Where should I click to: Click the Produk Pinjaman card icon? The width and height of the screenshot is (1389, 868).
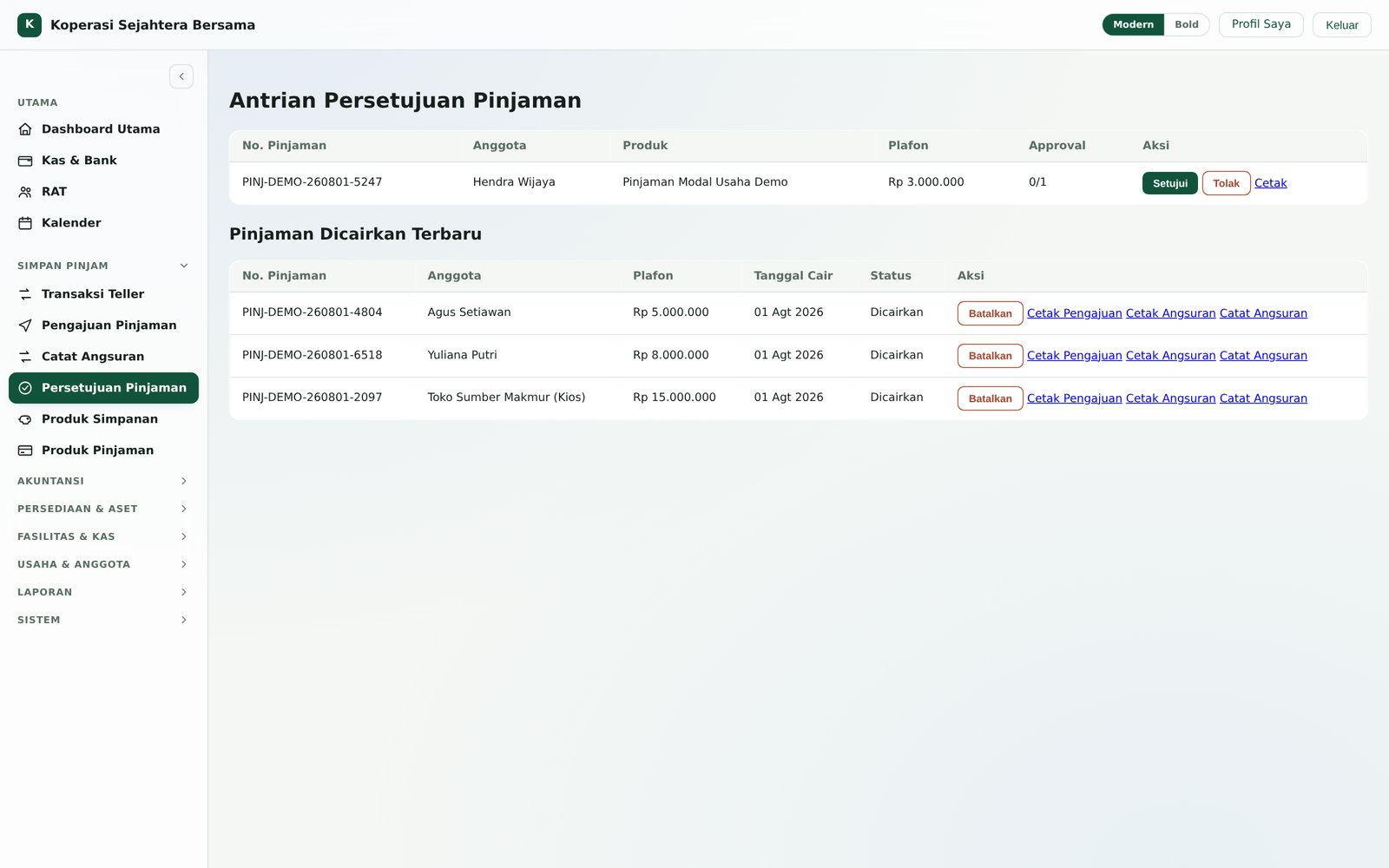coord(25,450)
